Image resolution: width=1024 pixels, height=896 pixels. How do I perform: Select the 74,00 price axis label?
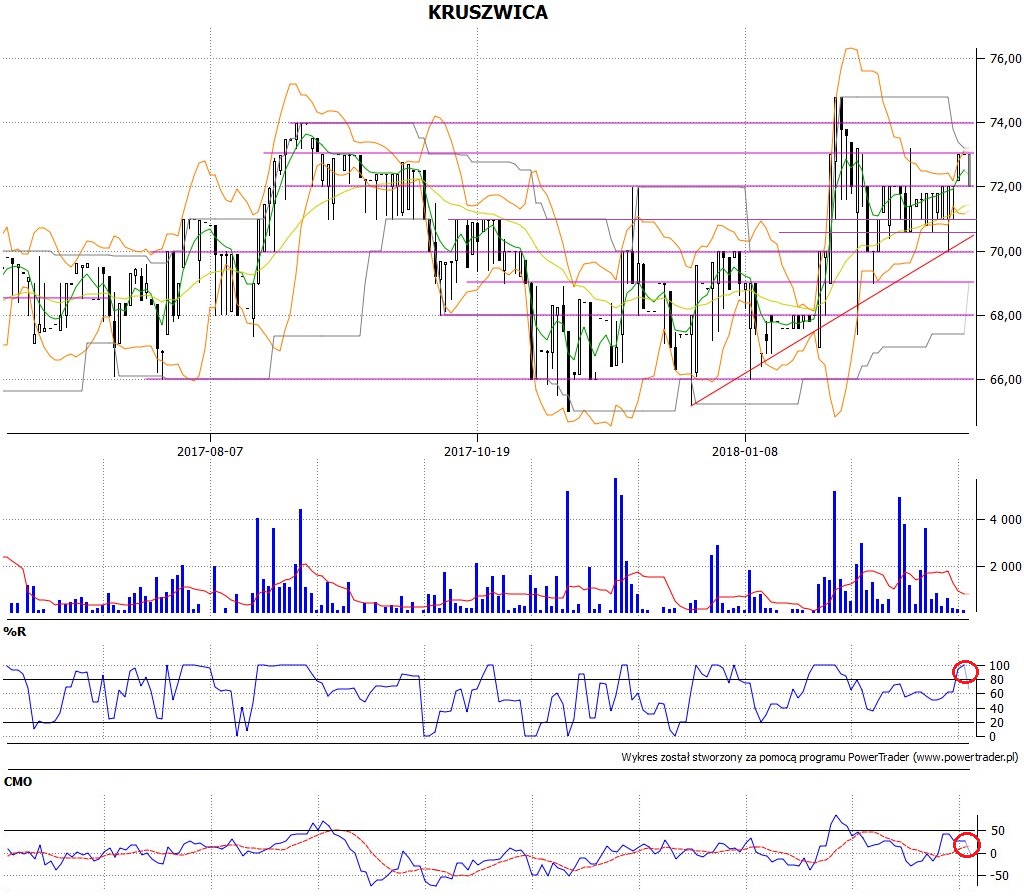[x=1005, y=123]
